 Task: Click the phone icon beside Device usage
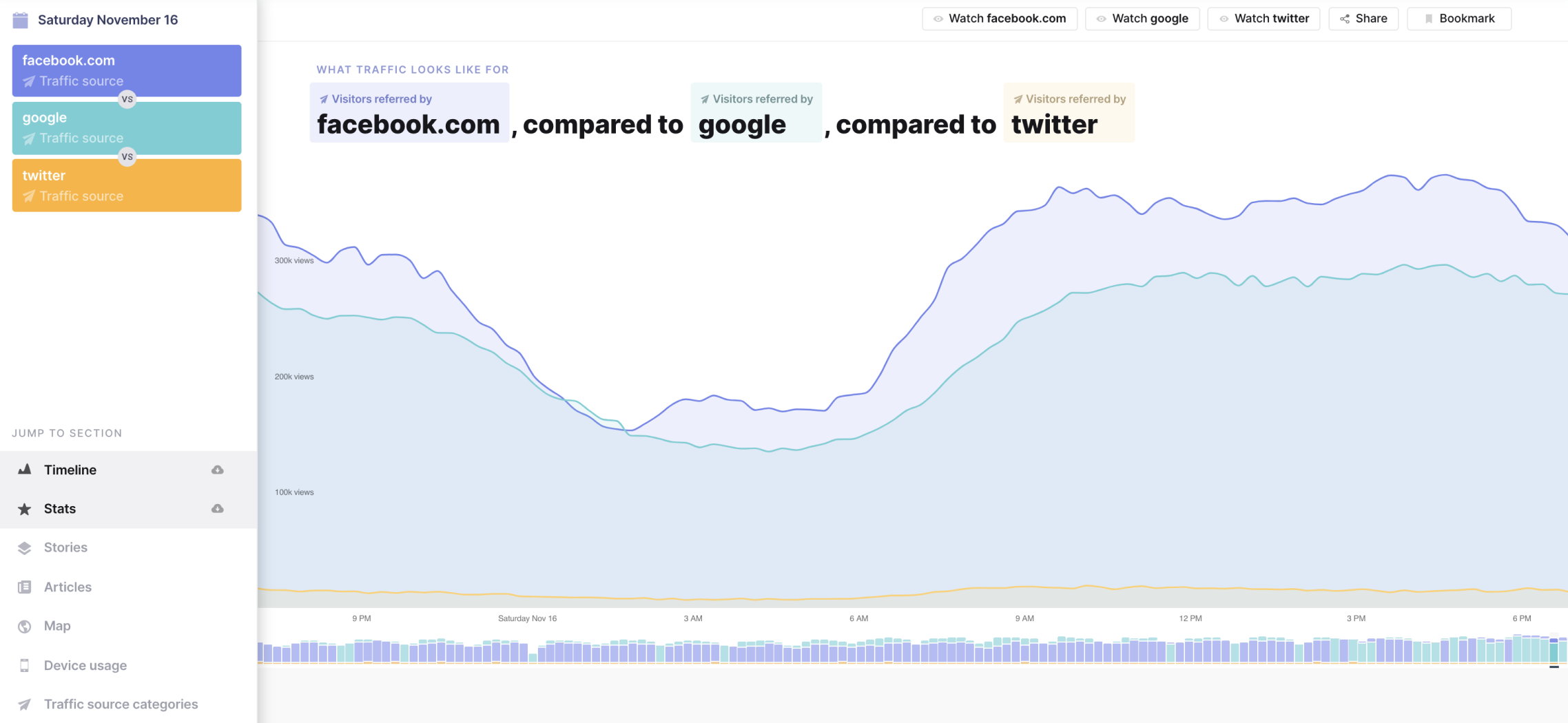tap(25, 664)
